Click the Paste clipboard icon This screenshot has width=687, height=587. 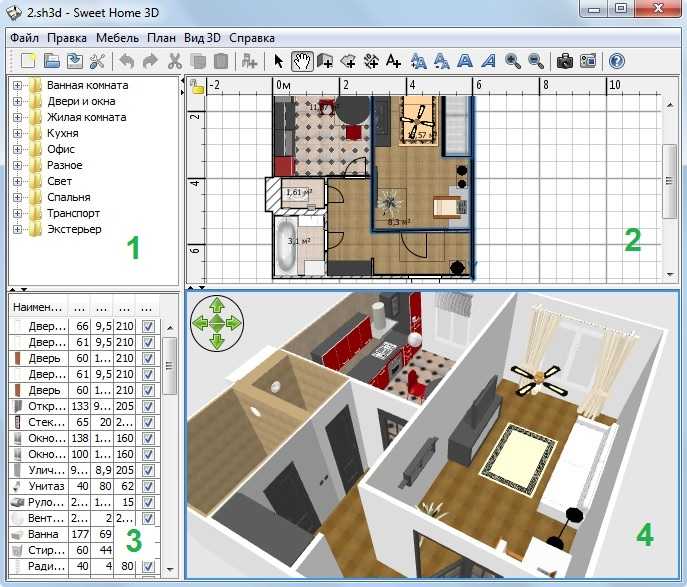pos(221,61)
